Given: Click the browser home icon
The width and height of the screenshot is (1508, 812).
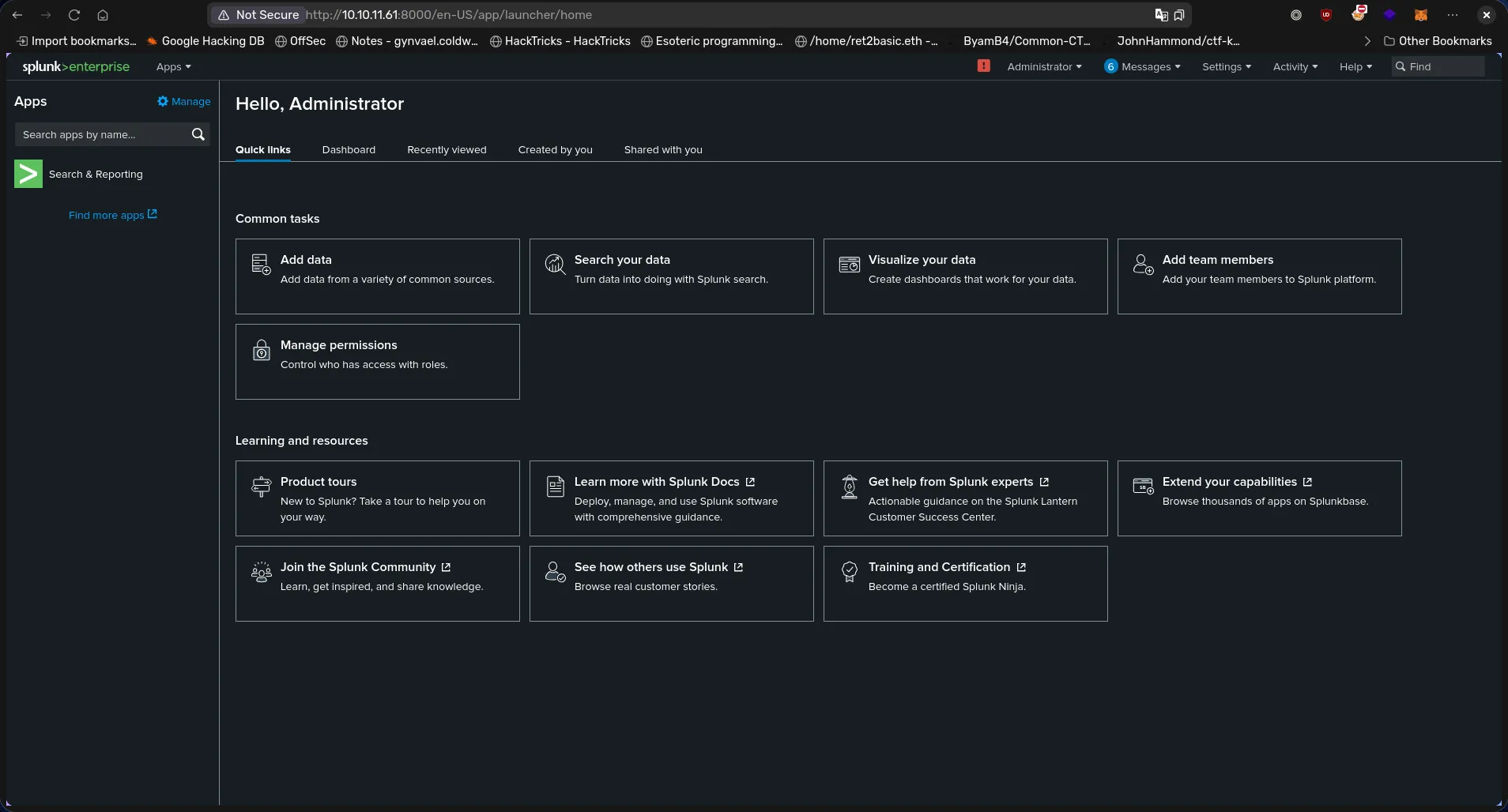Looking at the screenshot, I should (103, 15).
